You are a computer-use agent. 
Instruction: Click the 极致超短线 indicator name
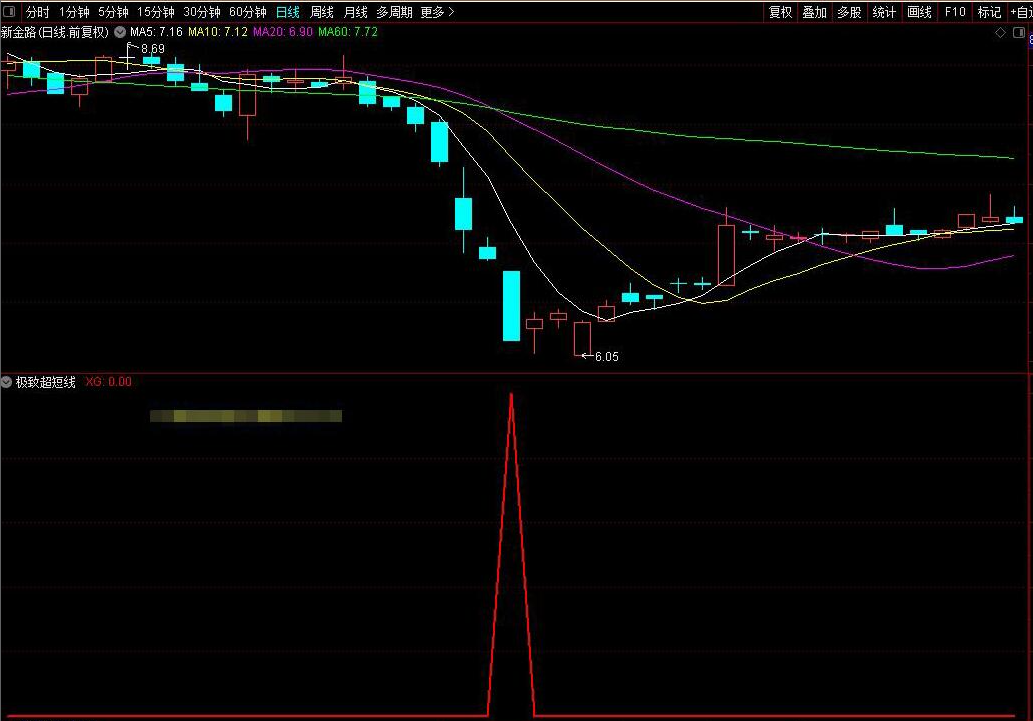45,382
